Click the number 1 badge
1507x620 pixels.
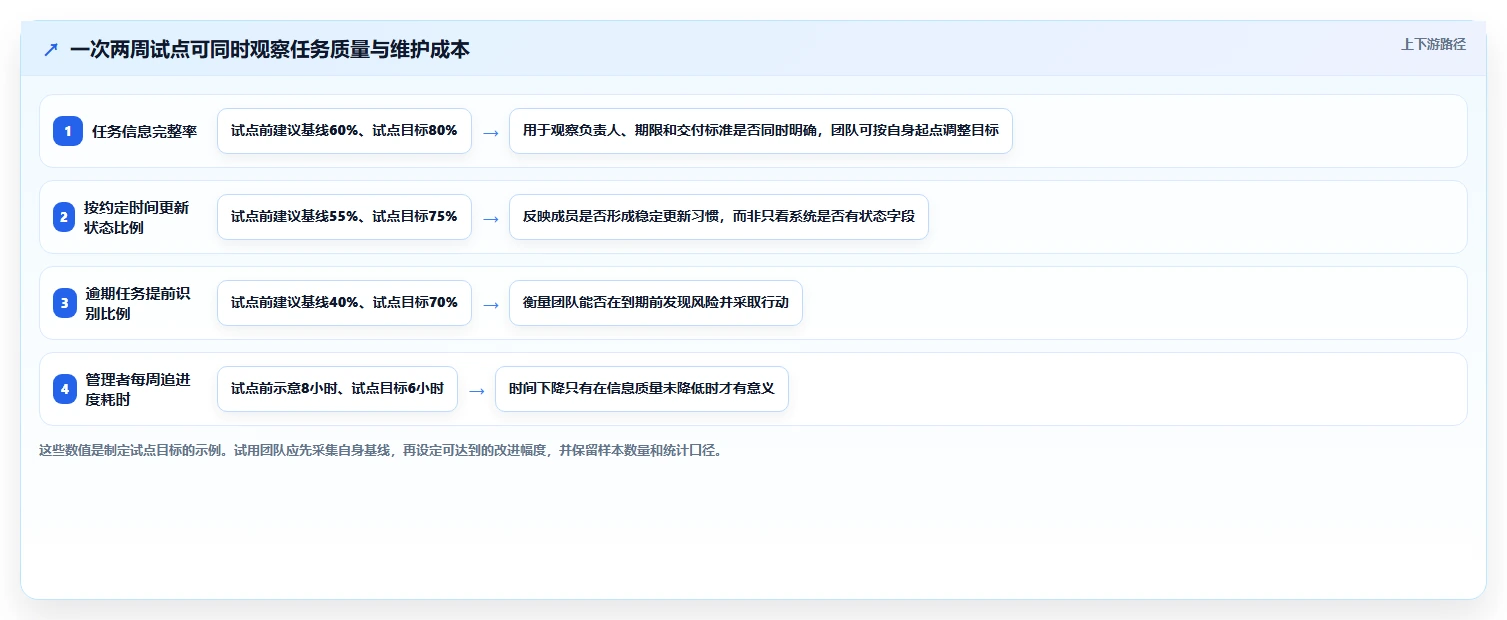pyautogui.click(x=68, y=131)
